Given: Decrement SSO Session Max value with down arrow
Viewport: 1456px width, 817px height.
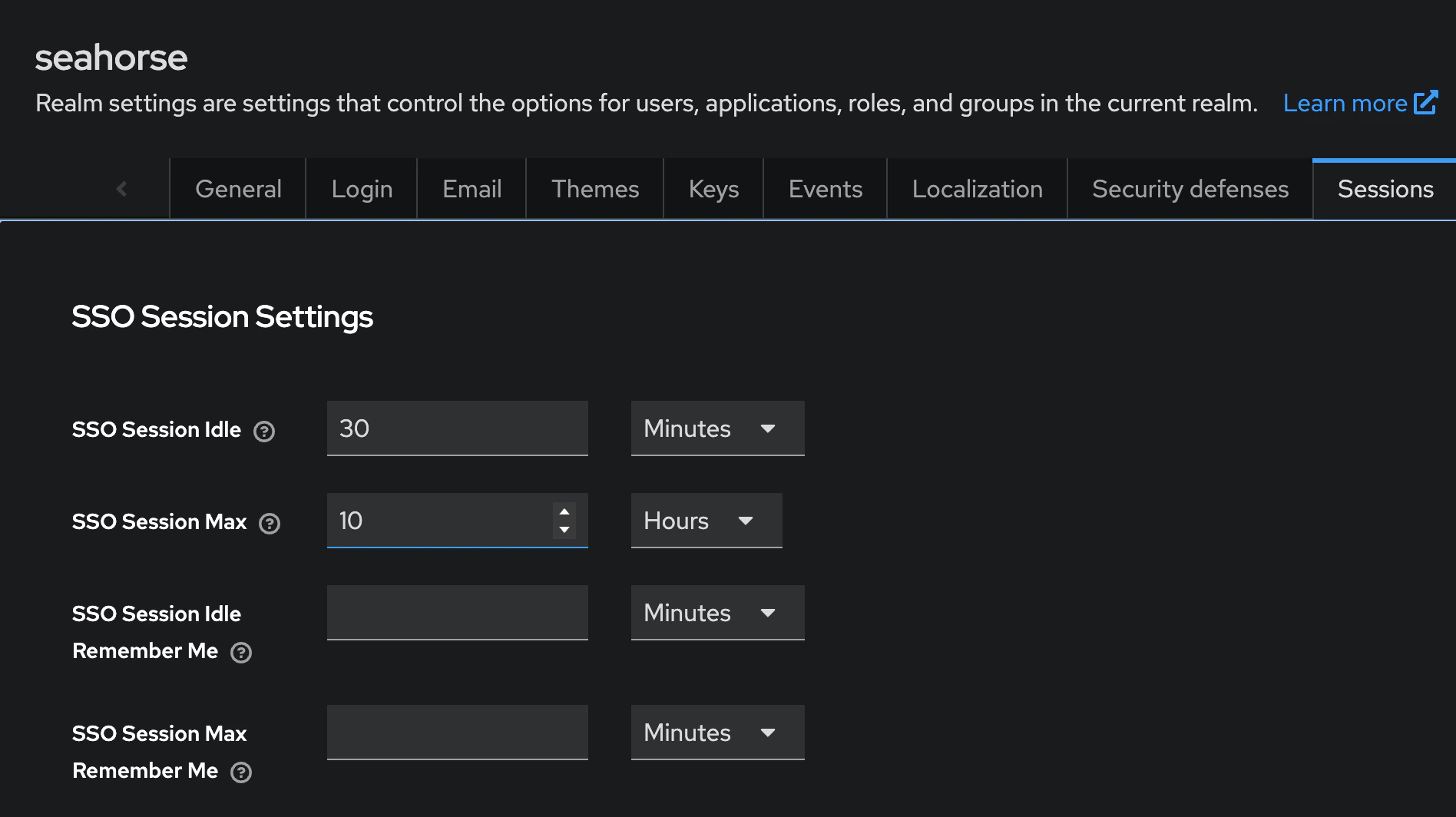Looking at the screenshot, I should (564, 530).
